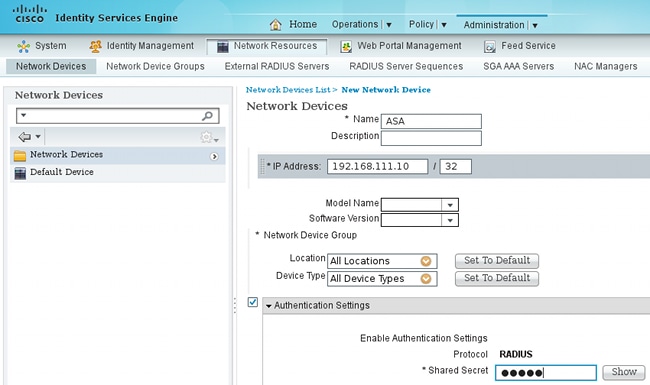Viewport: 650px width, 385px height.
Task: Click Set To Default for Device Type
Action: 497,278
